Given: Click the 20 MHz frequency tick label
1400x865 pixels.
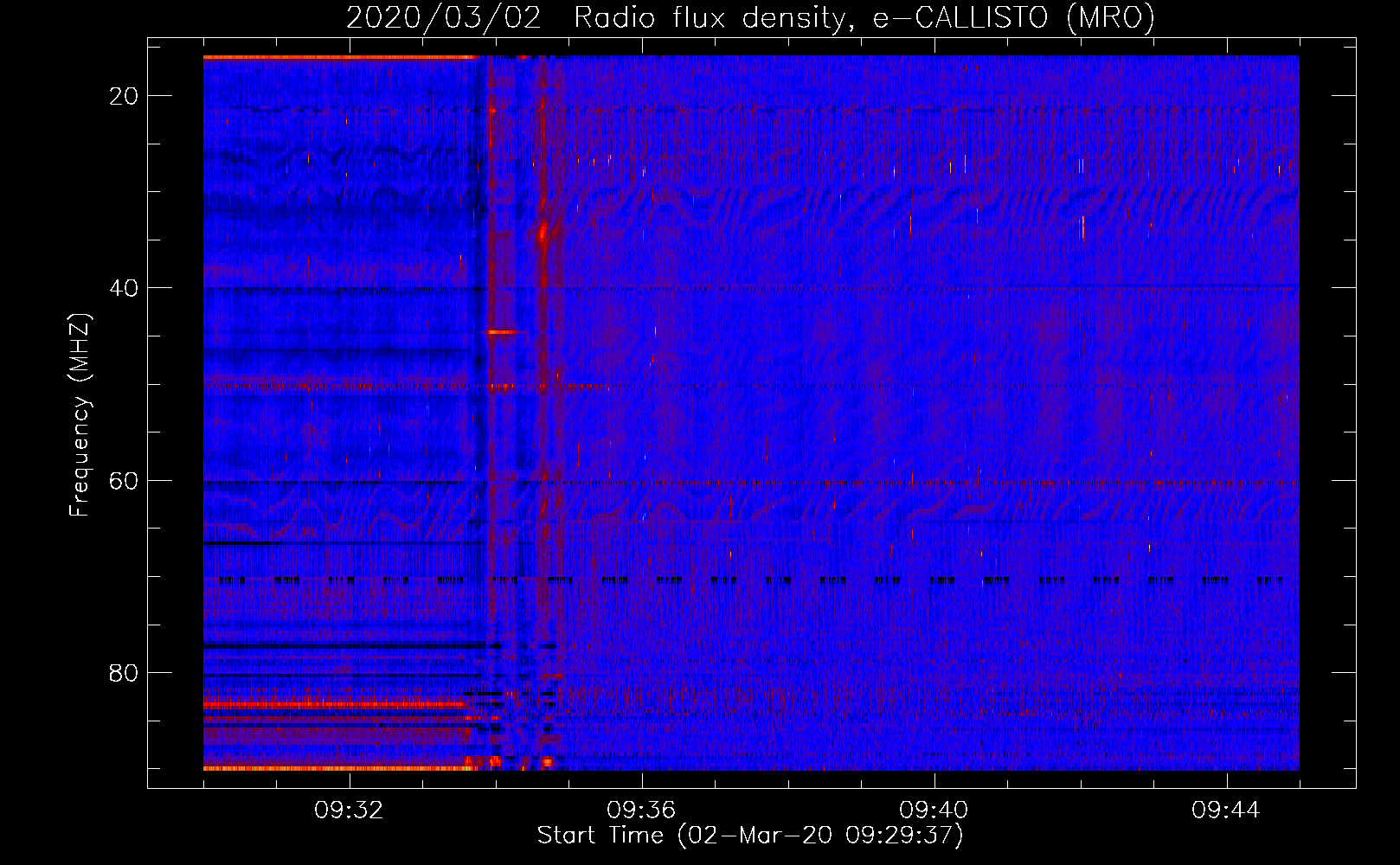Looking at the screenshot, I should pos(125,96).
